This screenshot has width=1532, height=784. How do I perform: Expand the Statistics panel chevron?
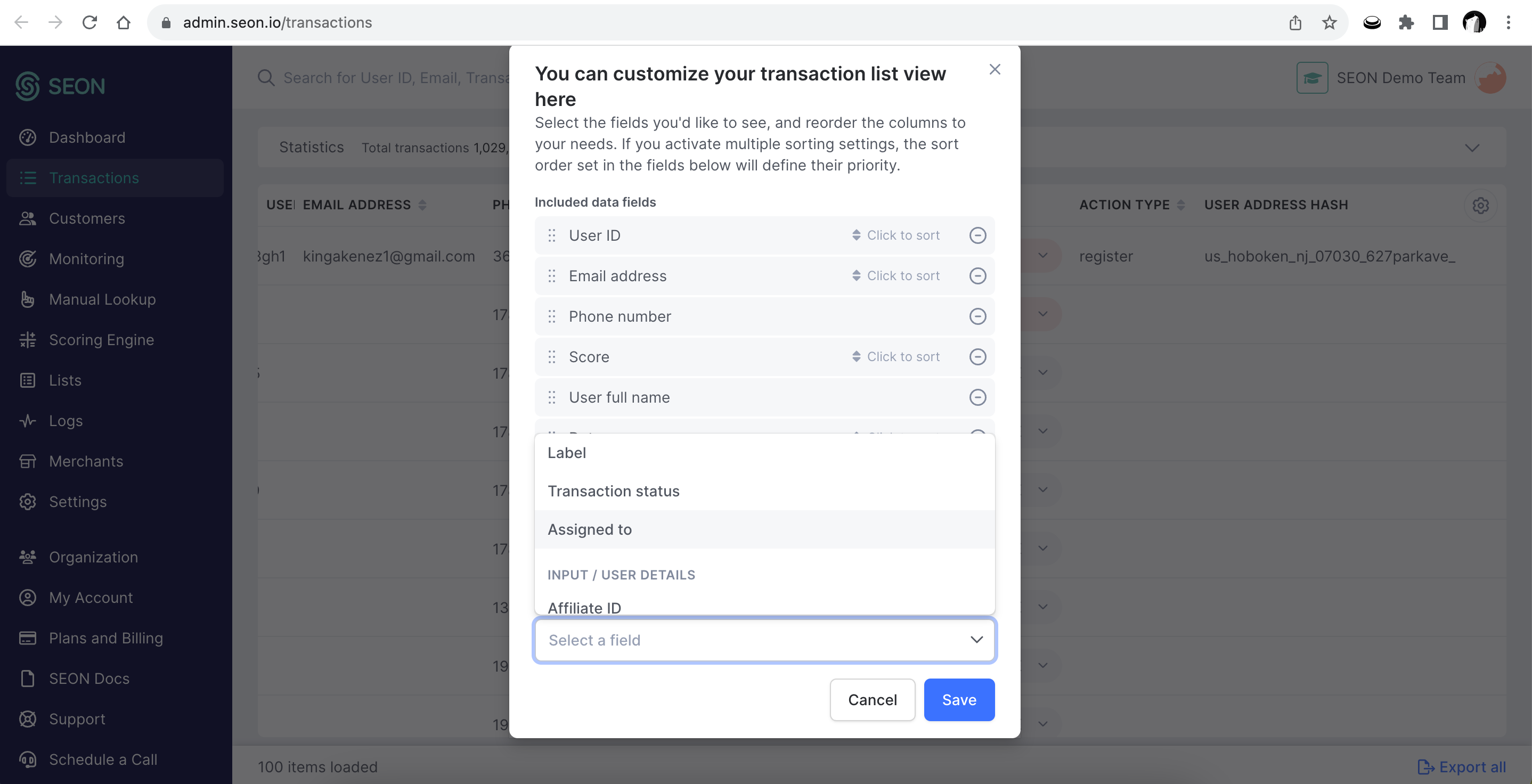[x=1472, y=148]
